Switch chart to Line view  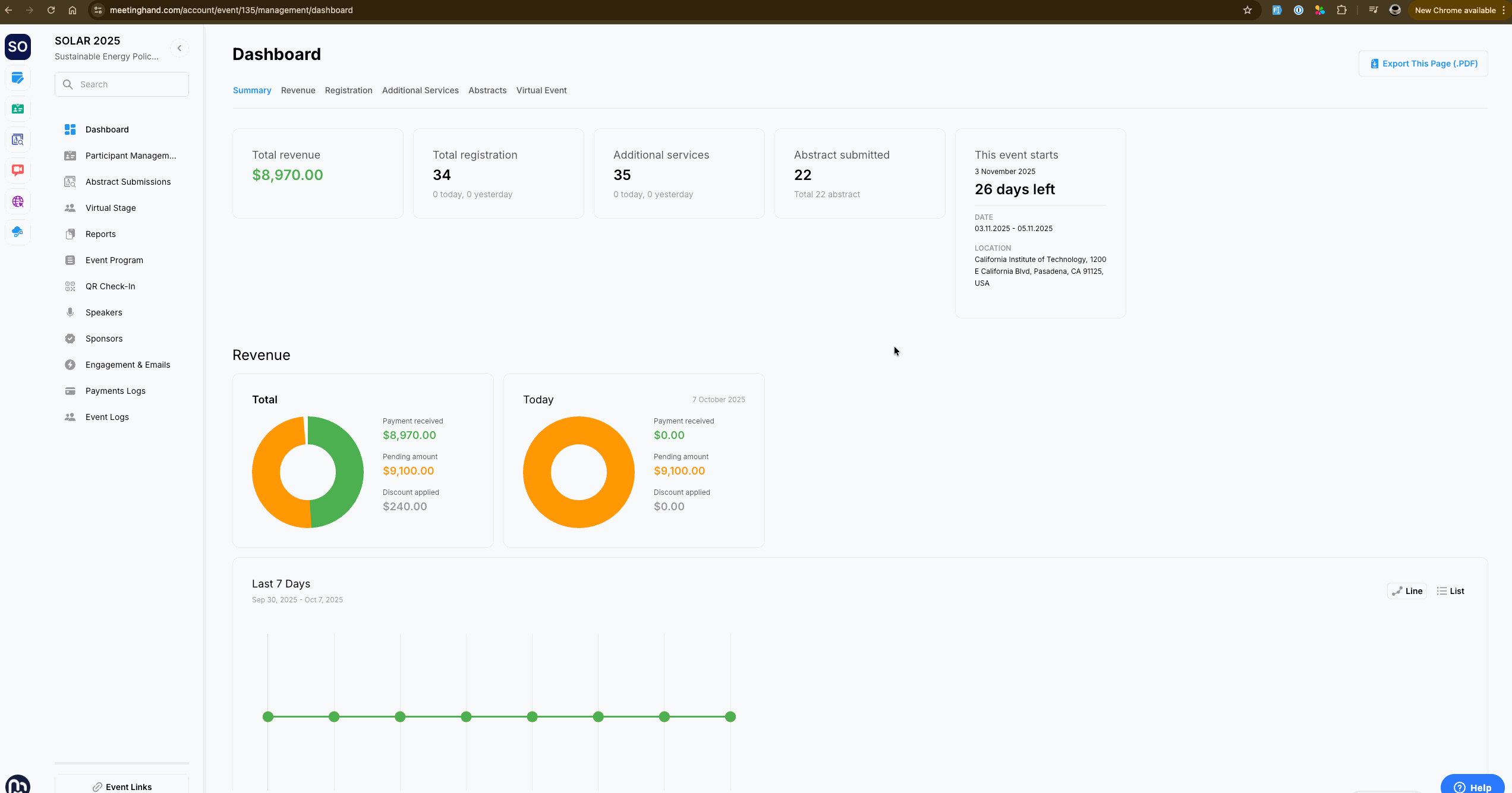click(x=1407, y=591)
